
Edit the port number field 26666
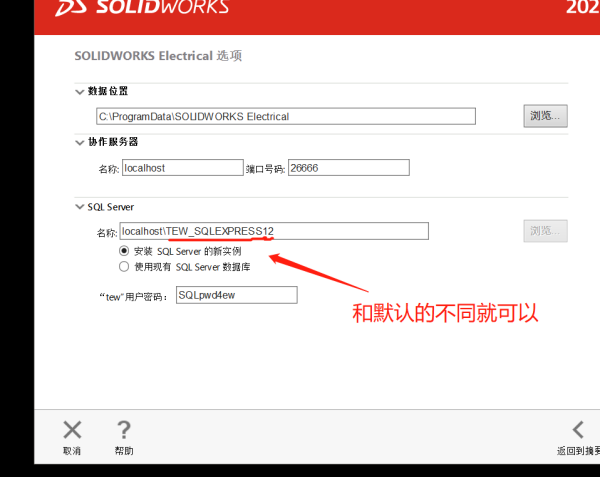click(x=349, y=168)
